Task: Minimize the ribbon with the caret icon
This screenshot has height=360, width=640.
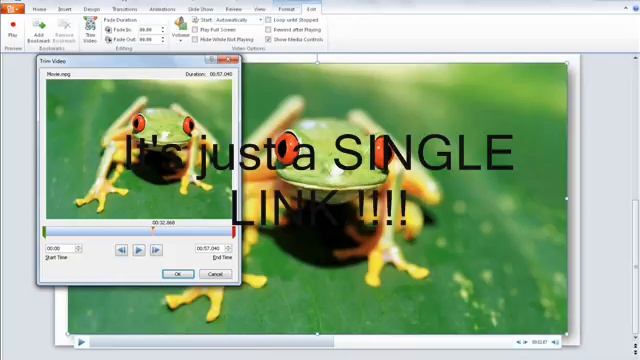Action: (x=626, y=8)
